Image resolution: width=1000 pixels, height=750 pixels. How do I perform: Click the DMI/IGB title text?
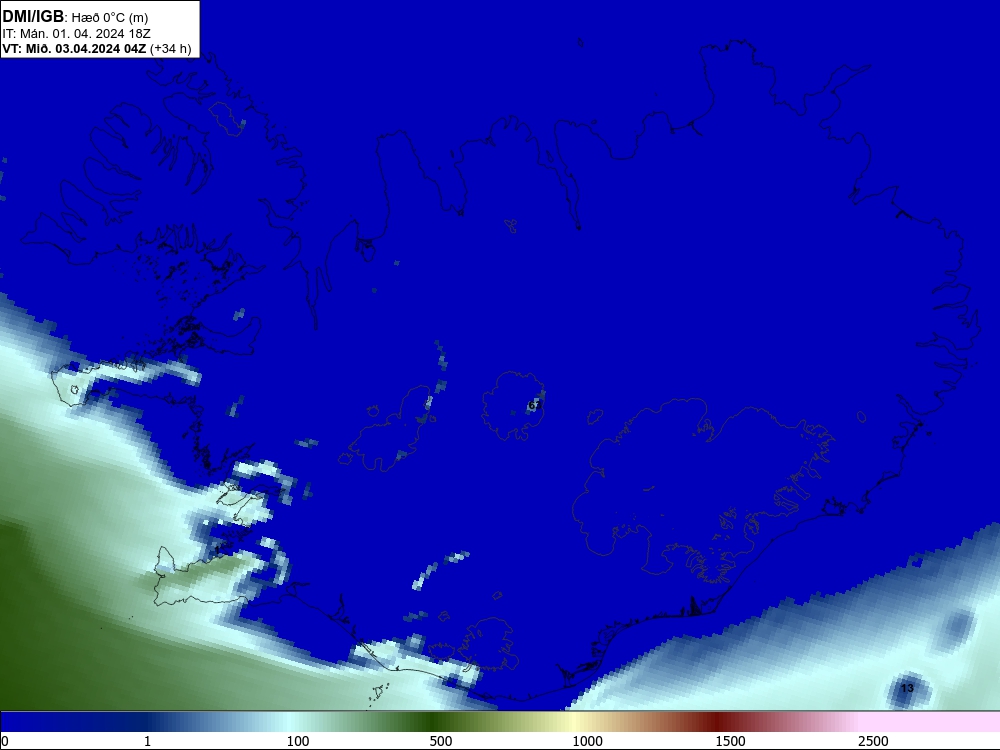(33, 16)
